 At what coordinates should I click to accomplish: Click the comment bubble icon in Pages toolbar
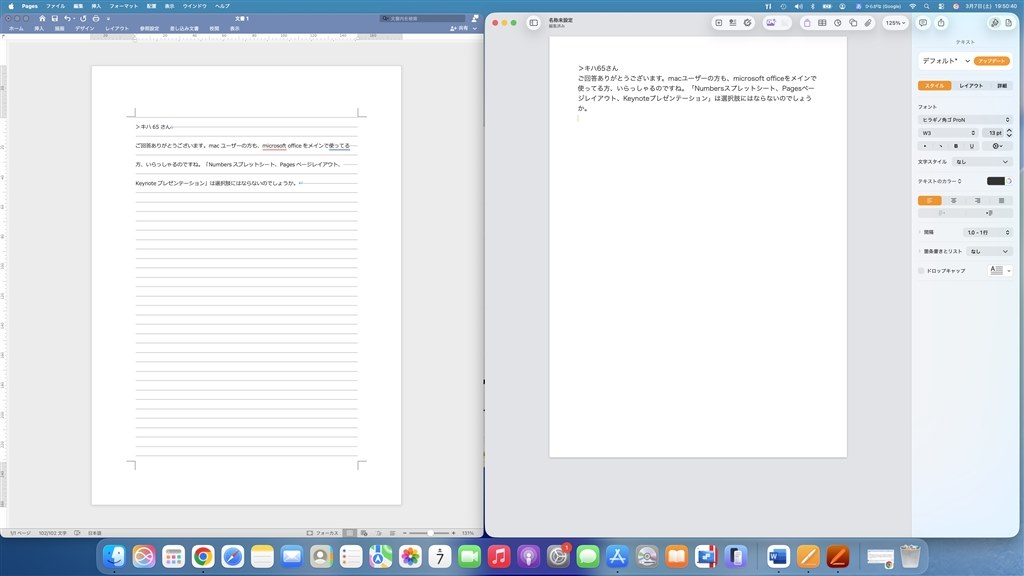923,23
